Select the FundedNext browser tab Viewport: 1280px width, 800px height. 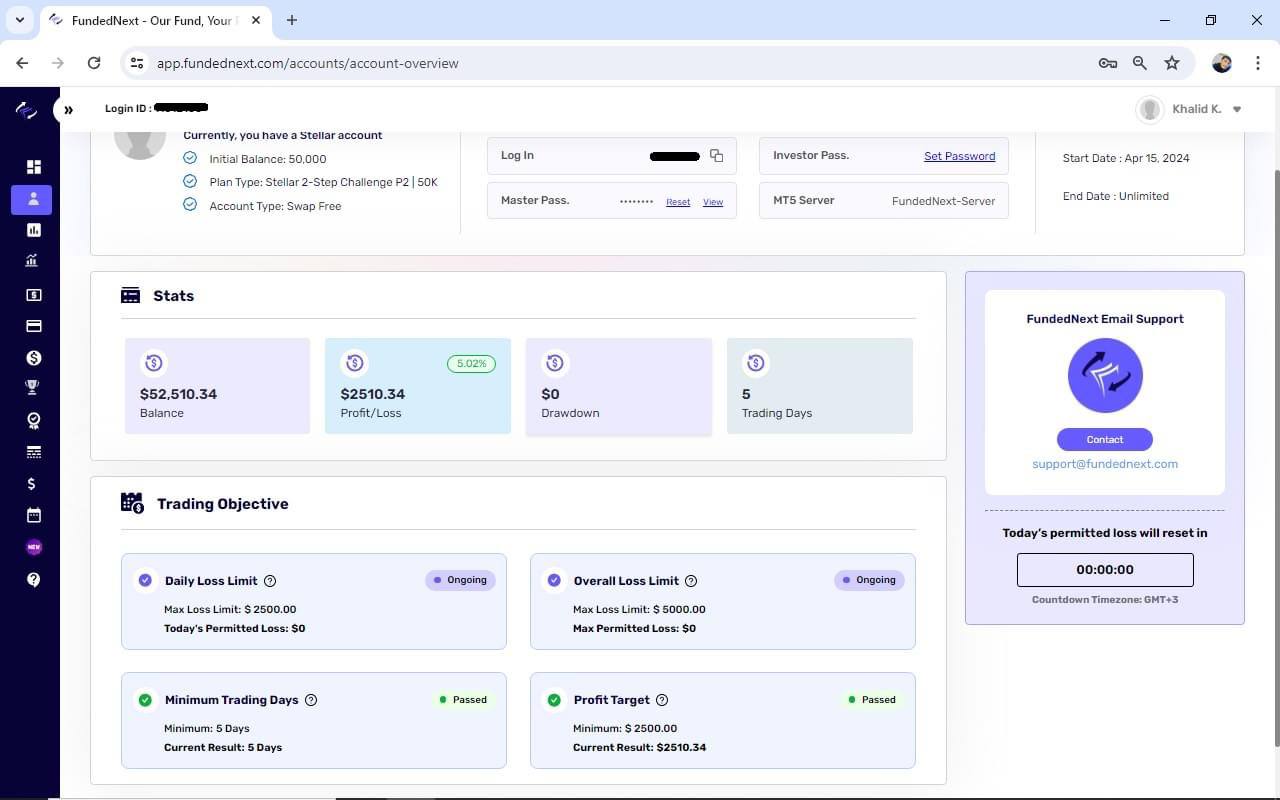(x=155, y=20)
